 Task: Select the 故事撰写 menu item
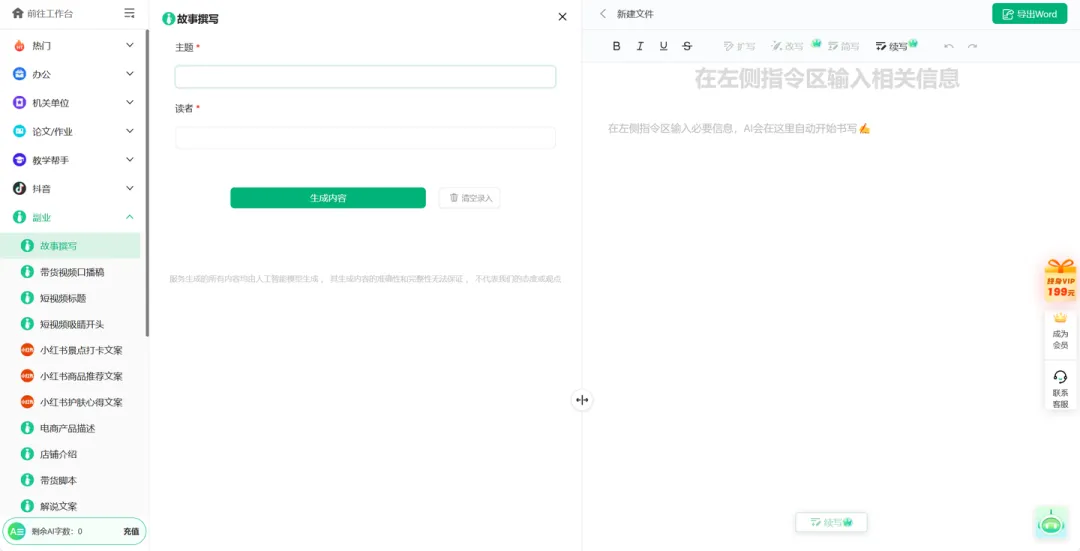pos(70,245)
